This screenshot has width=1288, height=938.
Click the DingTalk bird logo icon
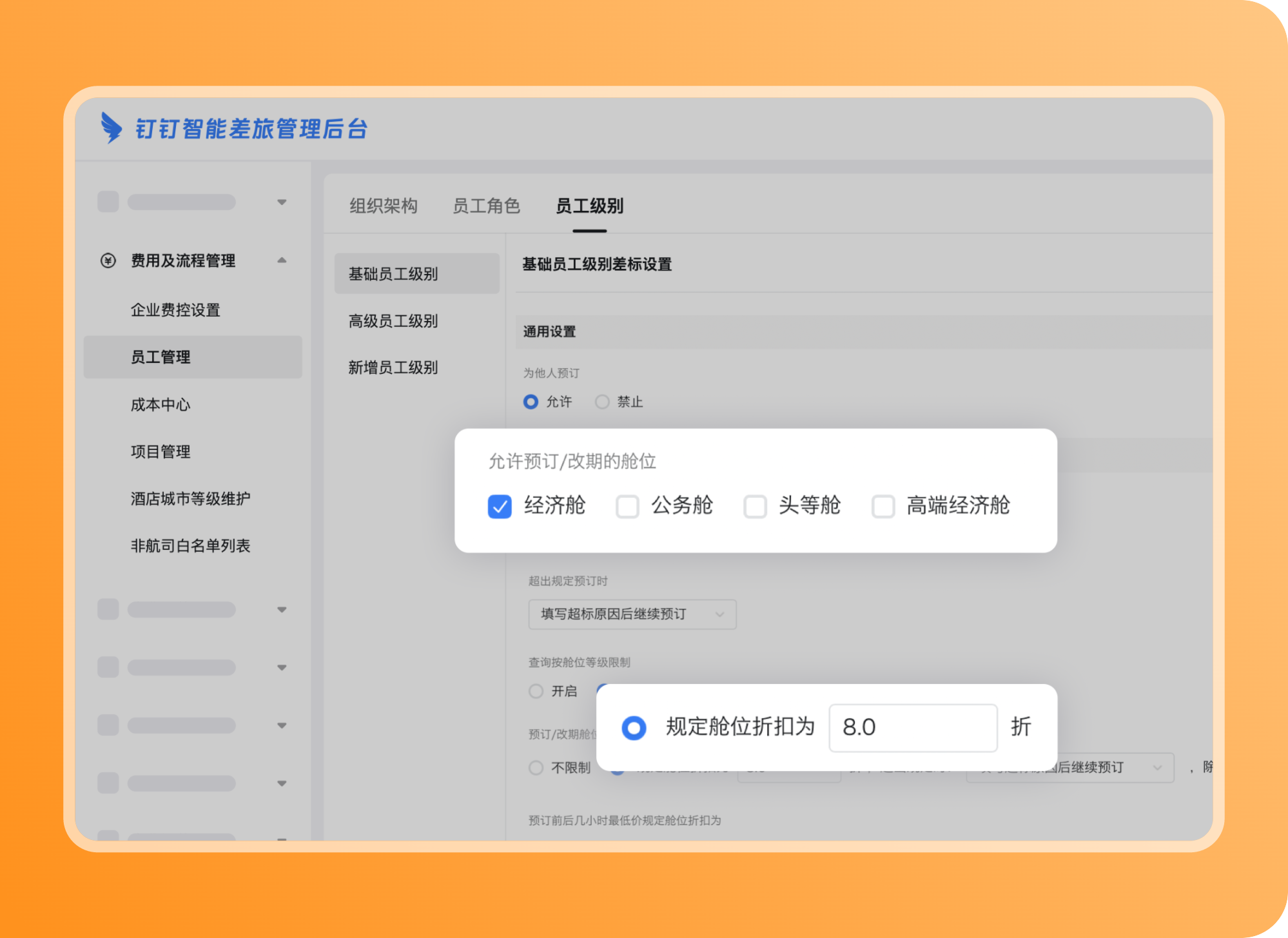tap(111, 128)
